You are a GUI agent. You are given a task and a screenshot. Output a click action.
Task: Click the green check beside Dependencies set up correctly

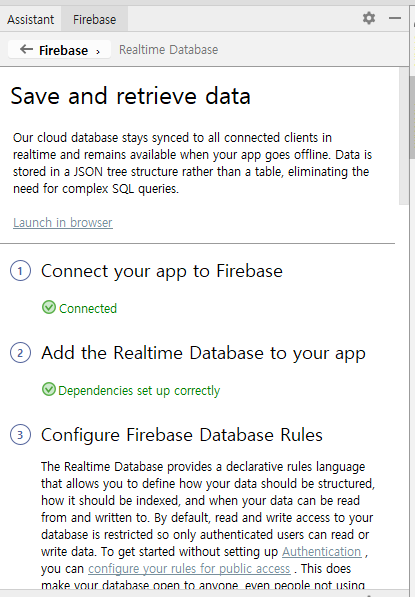pos(49,389)
